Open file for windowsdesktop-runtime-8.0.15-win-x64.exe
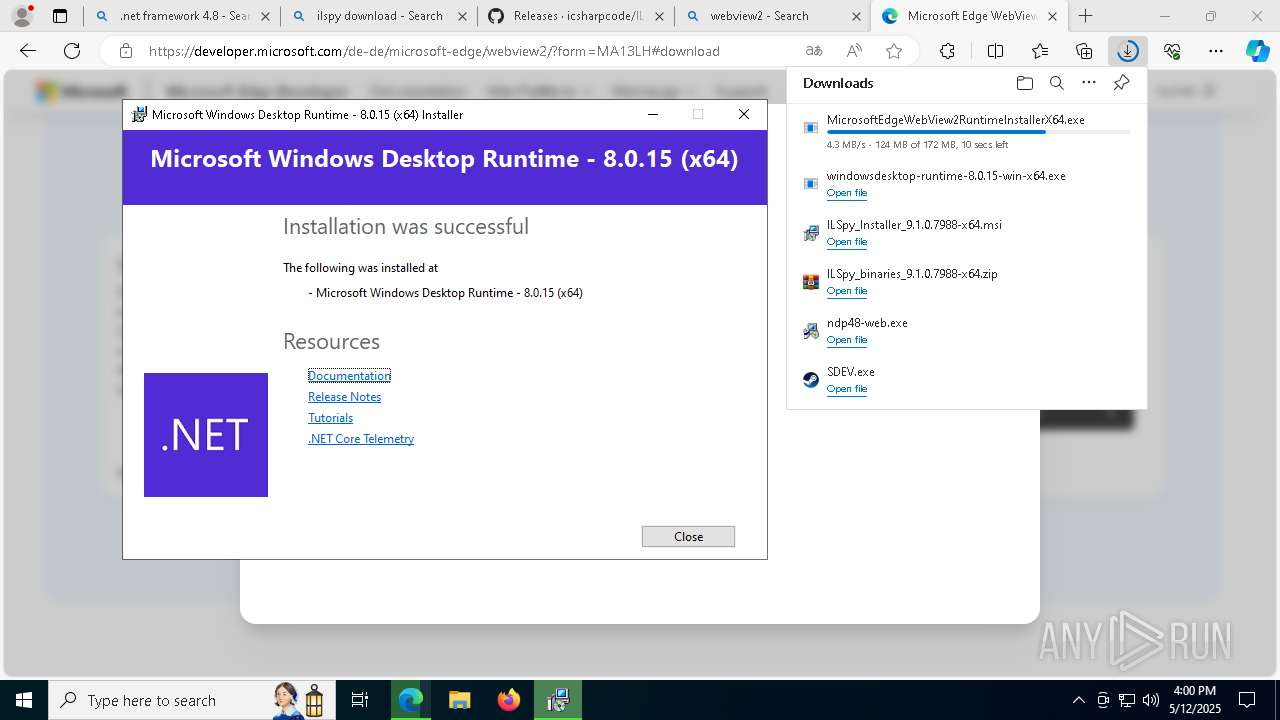The height and width of the screenshot is (720, 1280). 846,193
